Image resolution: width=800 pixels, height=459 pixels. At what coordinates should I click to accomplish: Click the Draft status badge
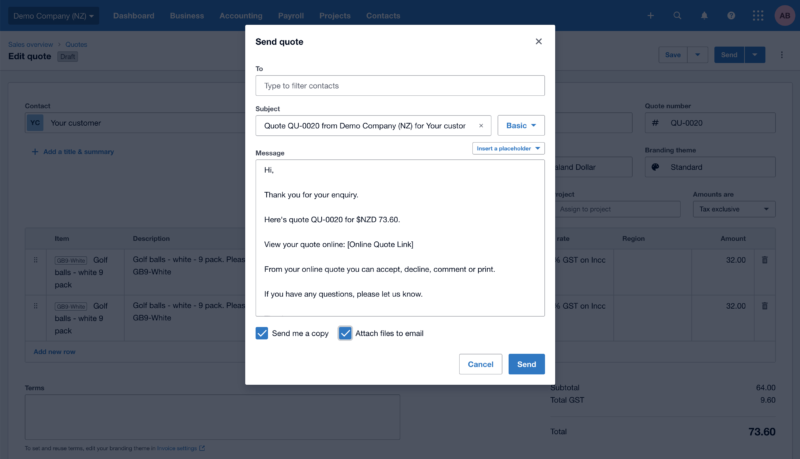67,57
